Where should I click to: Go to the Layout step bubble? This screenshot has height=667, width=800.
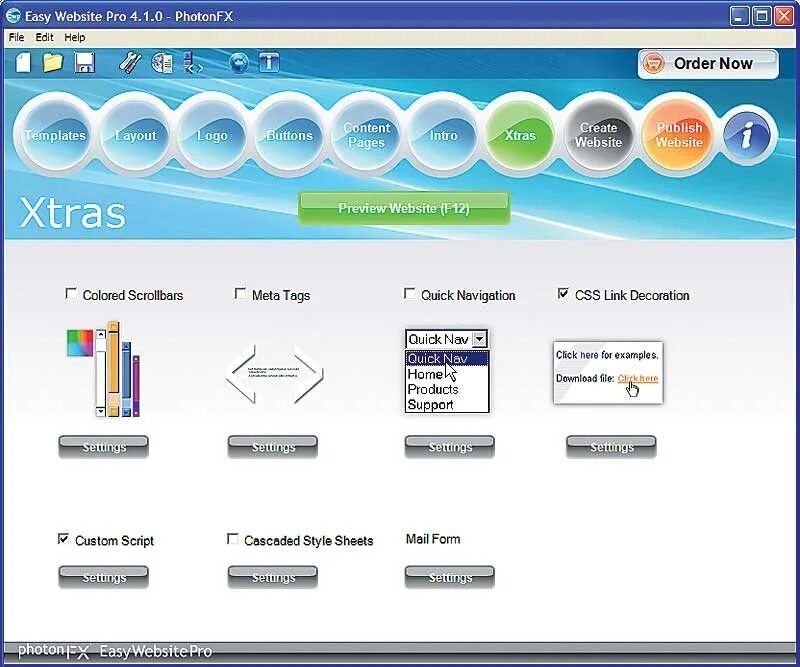(x=135, y=135)
